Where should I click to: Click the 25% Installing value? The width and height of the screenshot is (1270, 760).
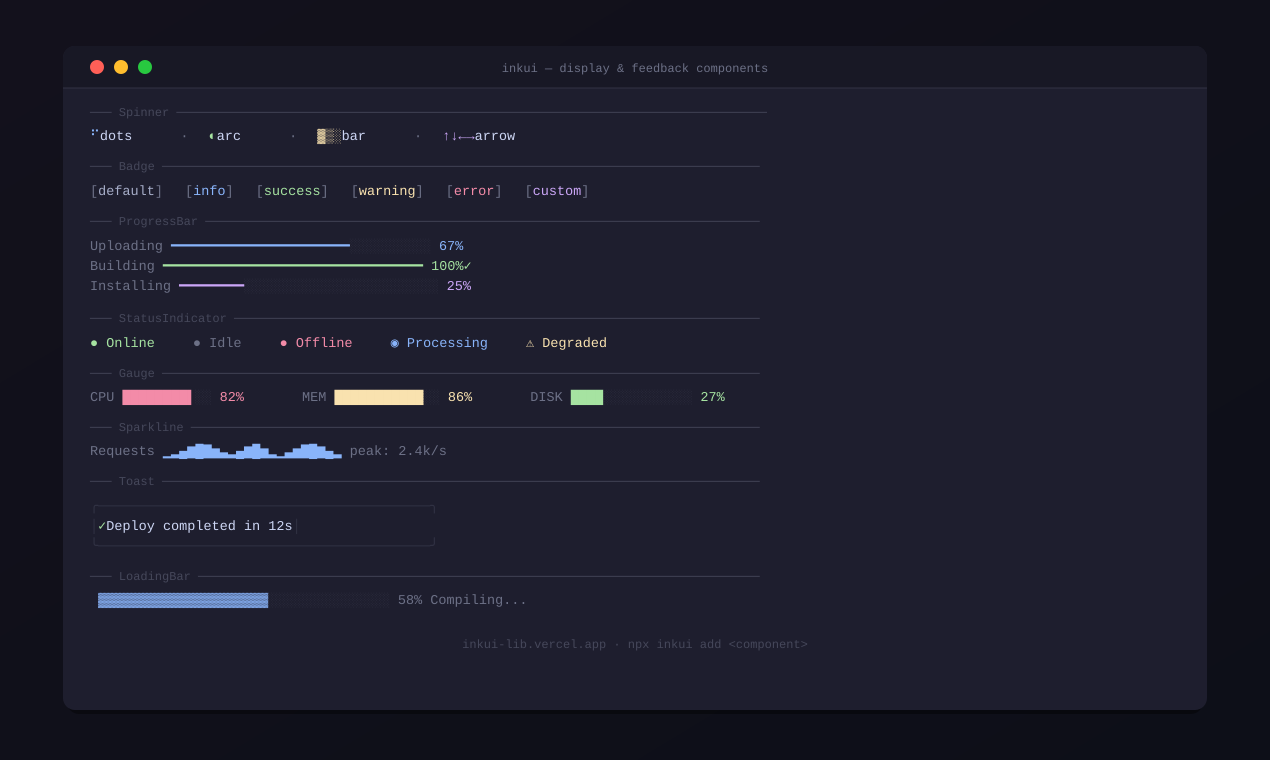459,286
